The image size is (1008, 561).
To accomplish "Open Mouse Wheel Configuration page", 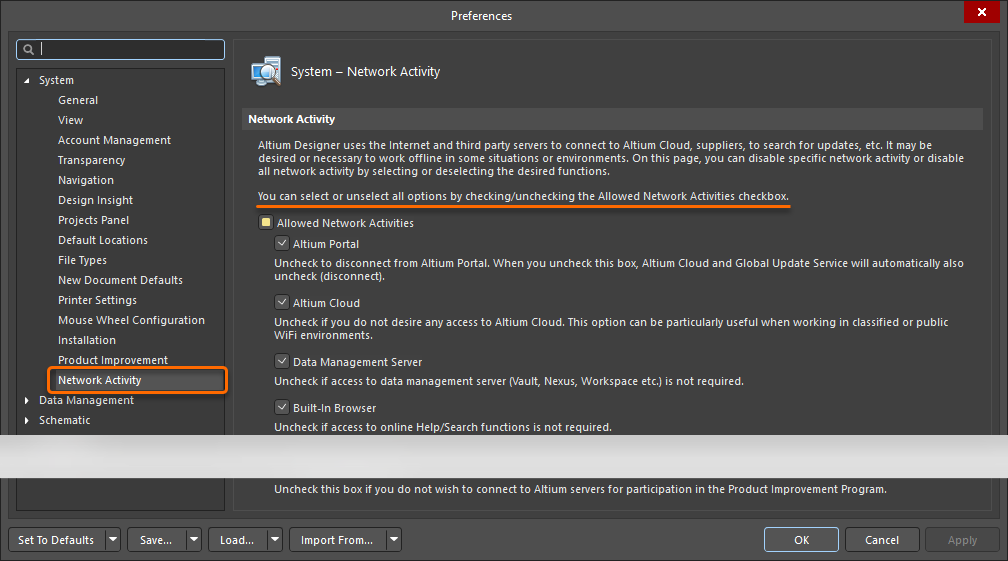I will [x=131, y=319].
